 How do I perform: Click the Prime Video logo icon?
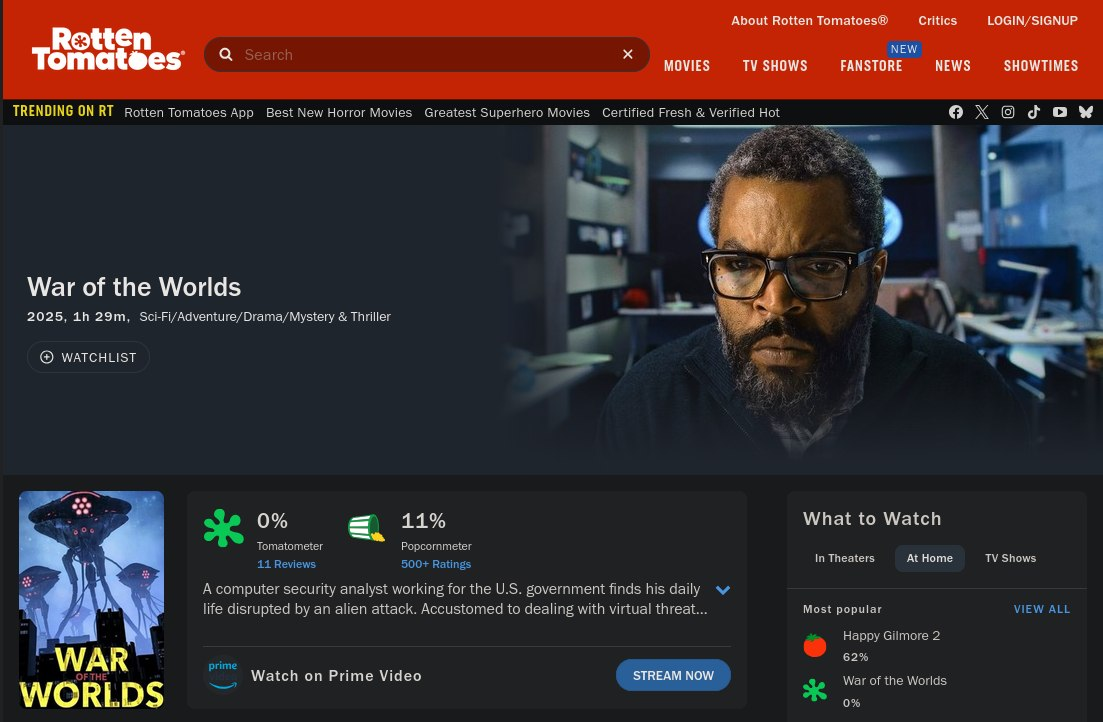[x=222, y=675]
